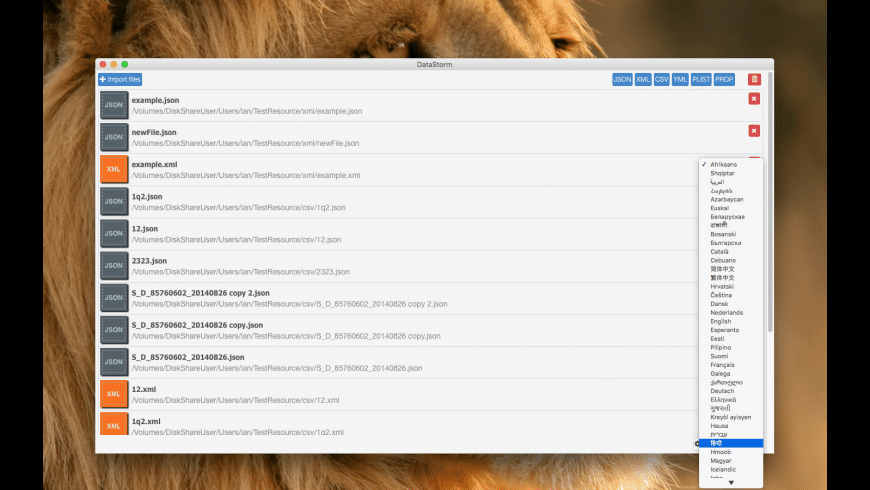Remove example.json with its red X

(x=754, y=99)
